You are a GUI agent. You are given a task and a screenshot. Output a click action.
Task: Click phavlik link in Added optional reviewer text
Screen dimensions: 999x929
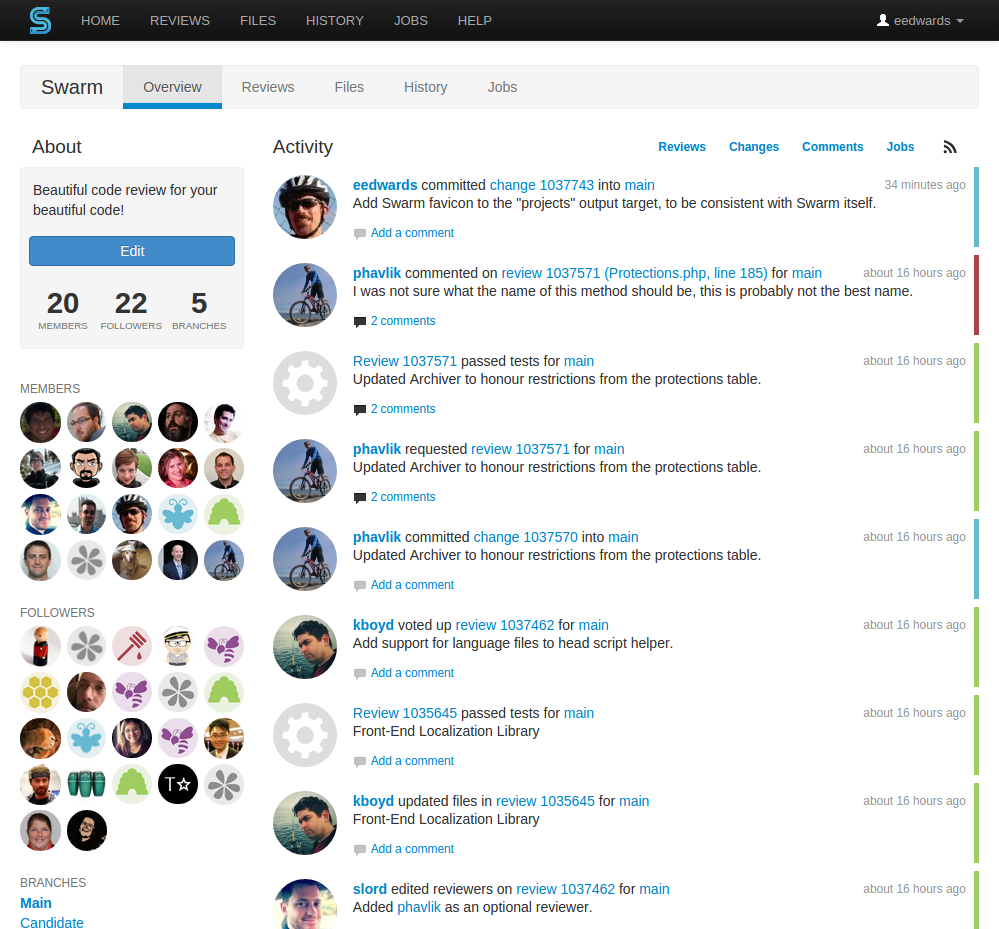pos(419,907)
